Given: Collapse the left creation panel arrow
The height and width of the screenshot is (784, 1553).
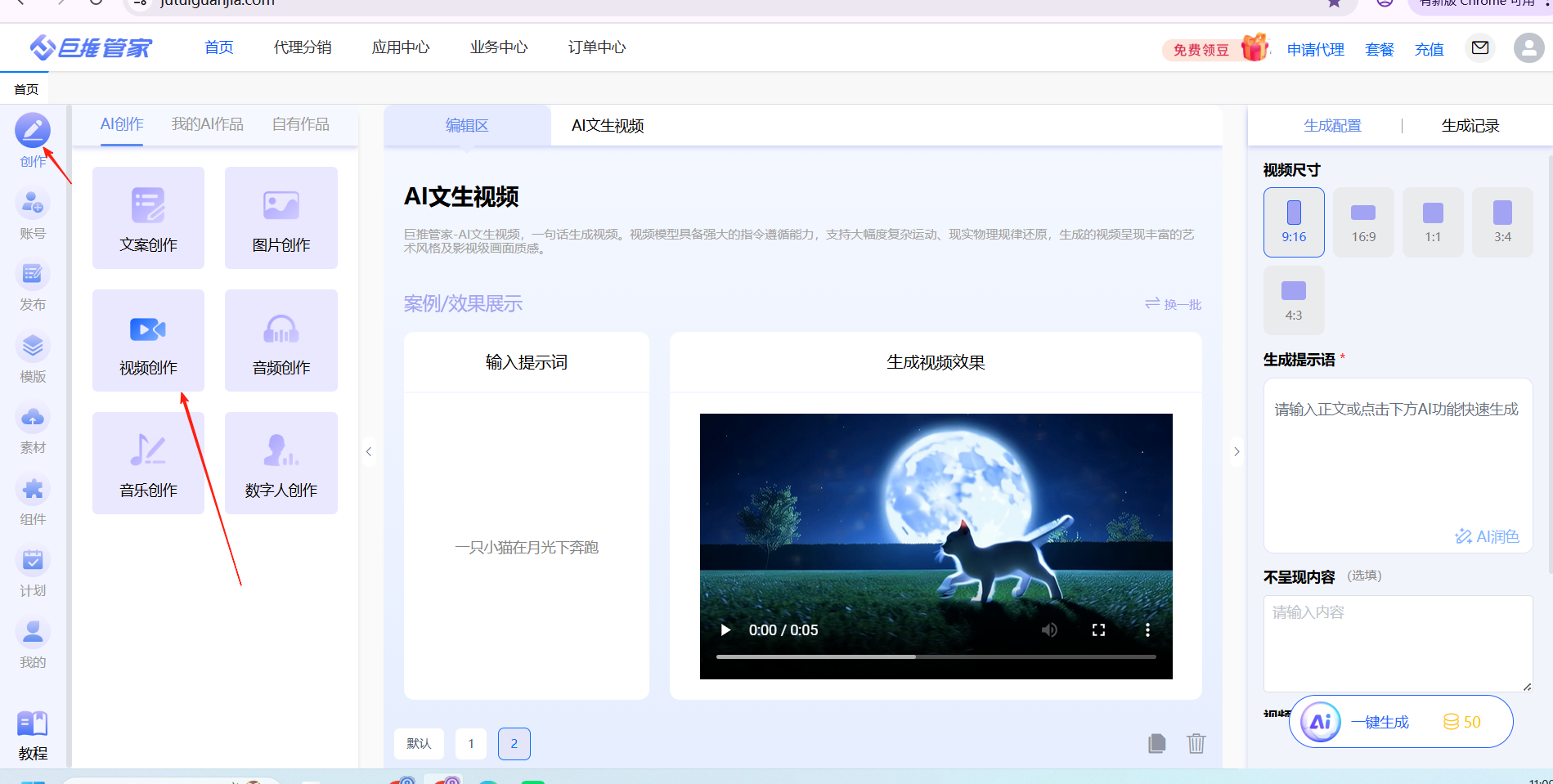Looking at the screenshot, I should (x=369, y=451).
